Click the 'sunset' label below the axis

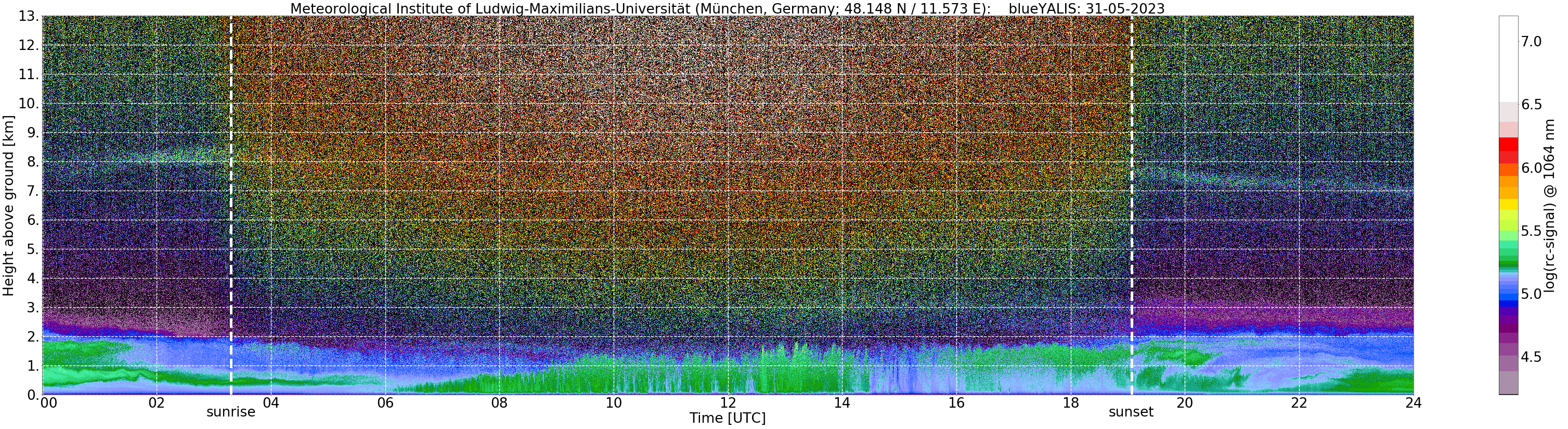click(x=1131, y=412)
